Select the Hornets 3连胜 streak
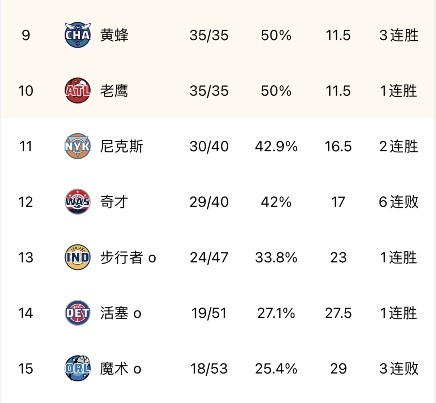 tap(399, 35)
